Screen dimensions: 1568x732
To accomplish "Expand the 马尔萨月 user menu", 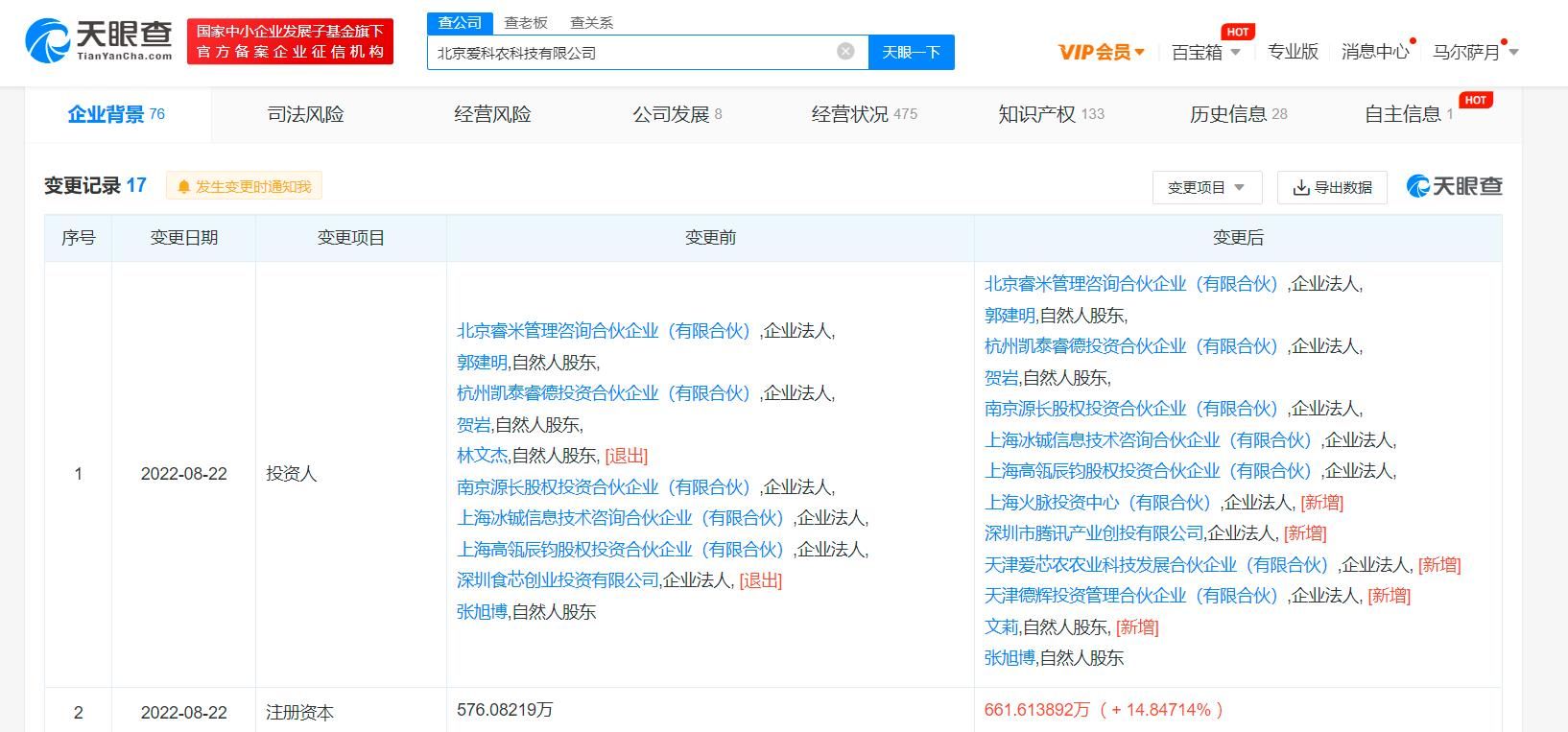I will [x=1475, y=52].
